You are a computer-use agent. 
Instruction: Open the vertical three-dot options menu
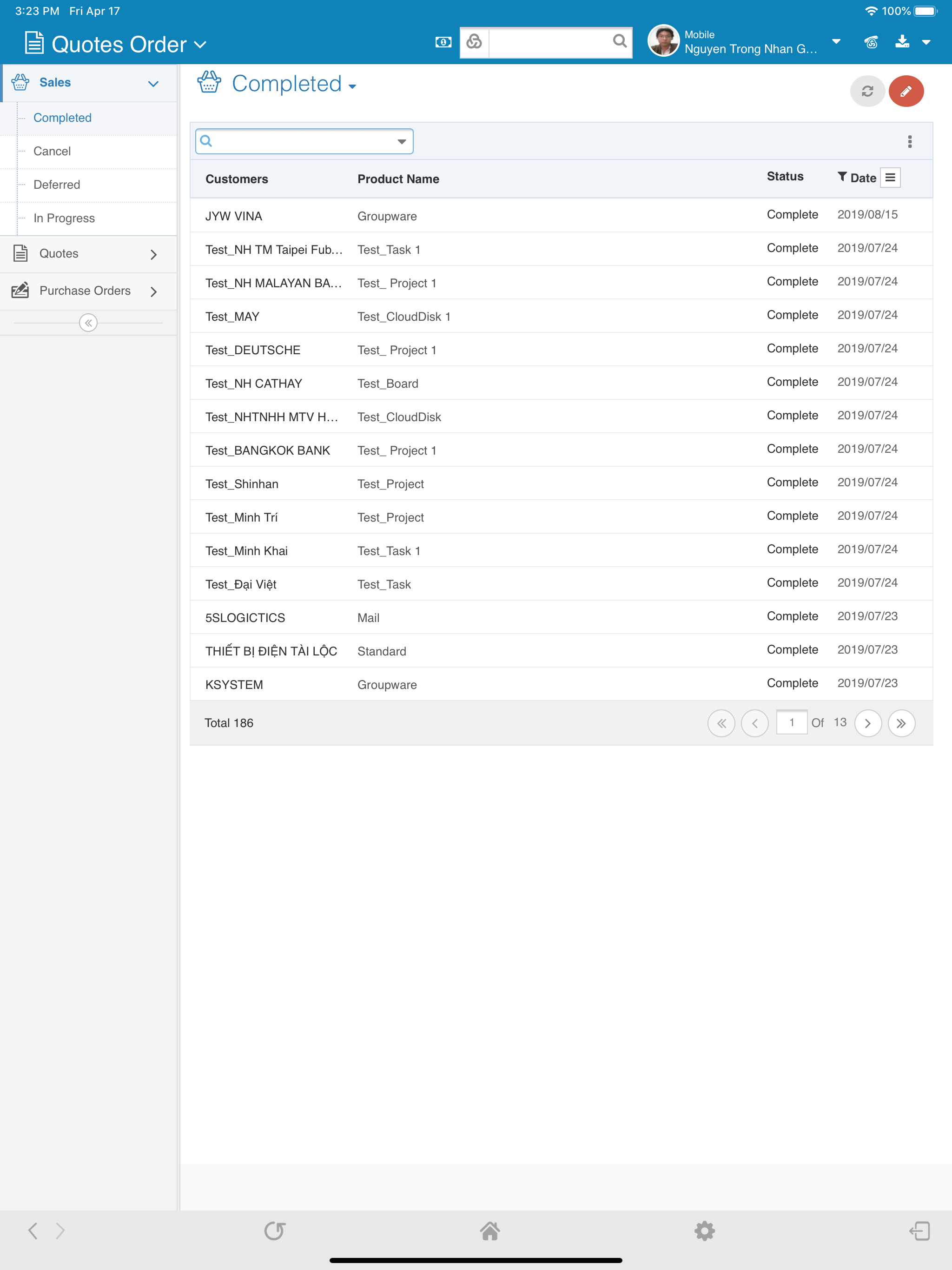(x=910, y=141)
